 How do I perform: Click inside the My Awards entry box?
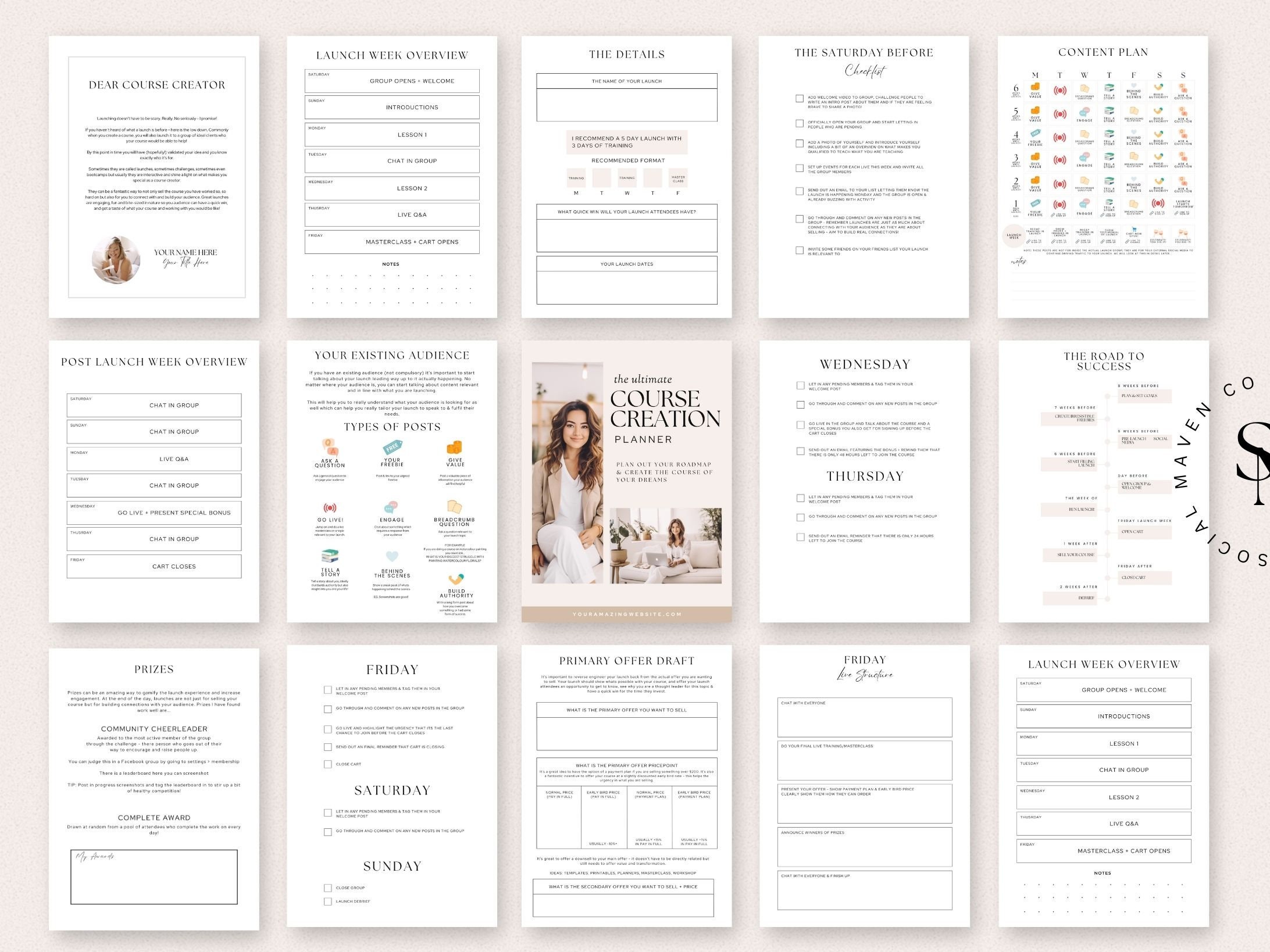(x=154, y=878)
